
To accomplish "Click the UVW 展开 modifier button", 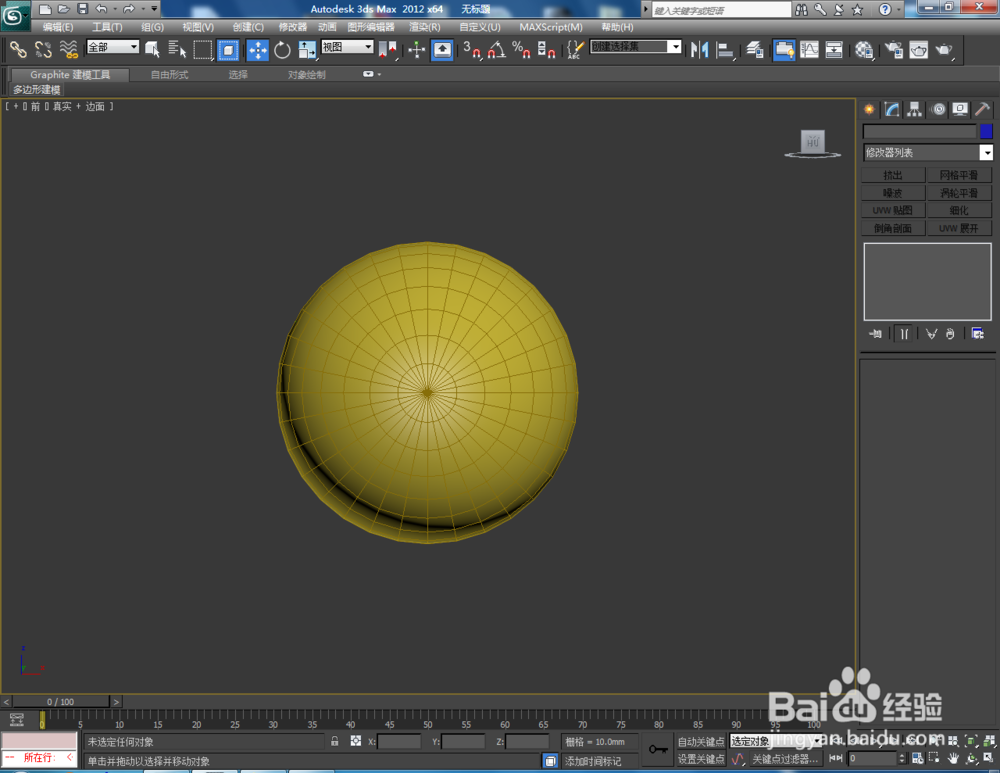I will [x=959, y=228].
